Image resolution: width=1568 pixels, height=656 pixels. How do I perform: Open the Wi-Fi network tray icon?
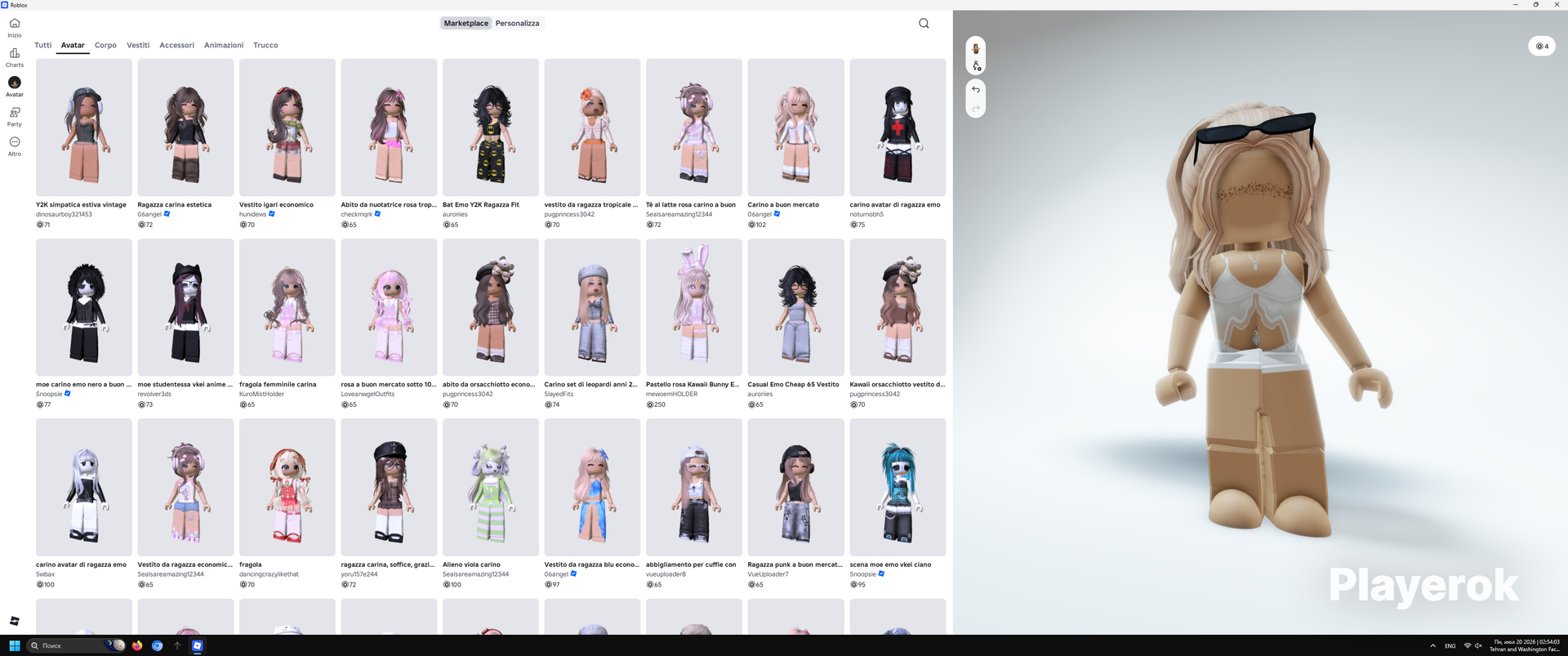[1468, 645]
